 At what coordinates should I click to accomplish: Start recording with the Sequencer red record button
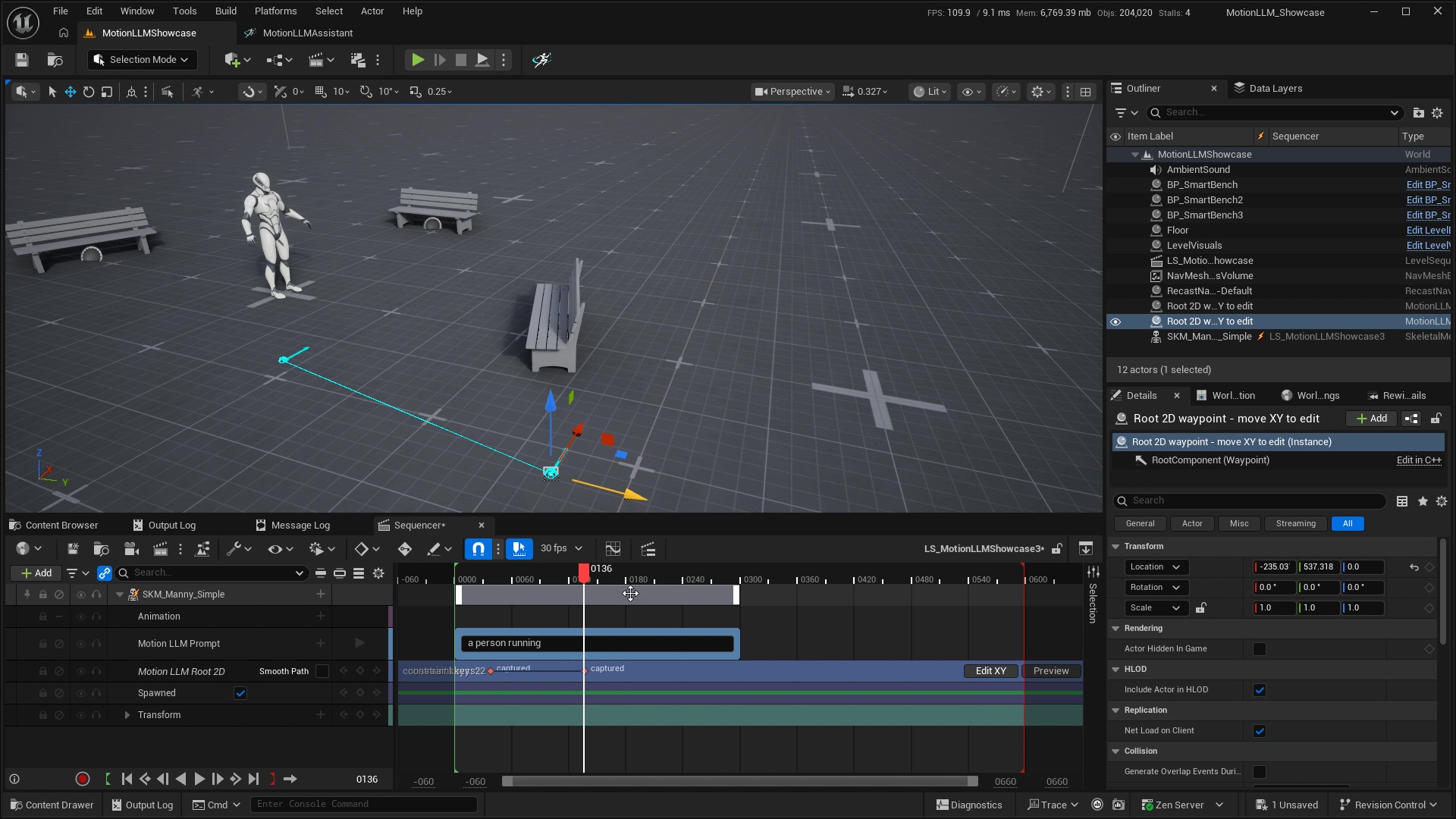tap(83, 779)
